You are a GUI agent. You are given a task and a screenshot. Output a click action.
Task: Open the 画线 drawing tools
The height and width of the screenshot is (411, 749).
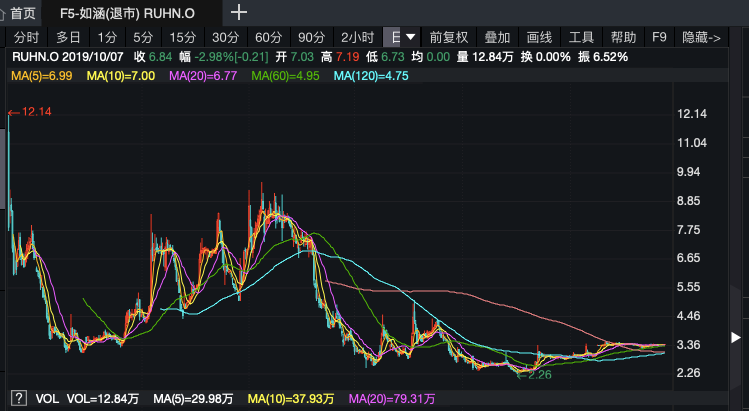[539, 38]
